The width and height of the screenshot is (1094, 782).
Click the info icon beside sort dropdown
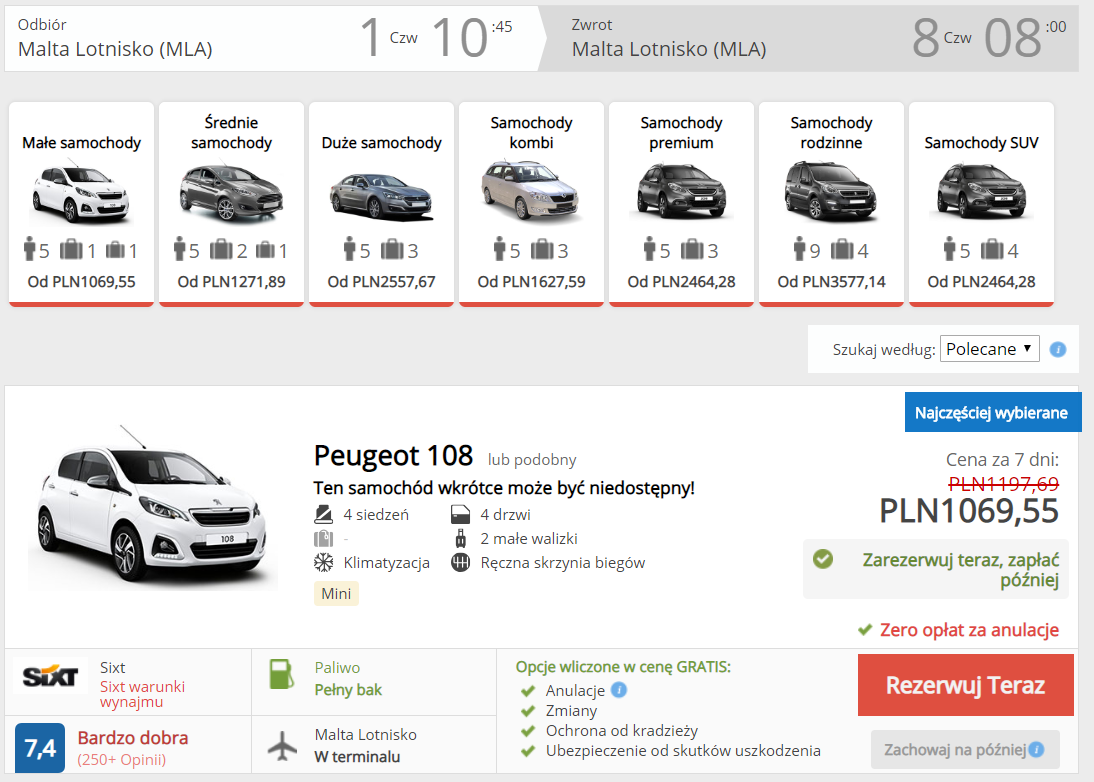pyautogui.click(x=1058, y=349)
